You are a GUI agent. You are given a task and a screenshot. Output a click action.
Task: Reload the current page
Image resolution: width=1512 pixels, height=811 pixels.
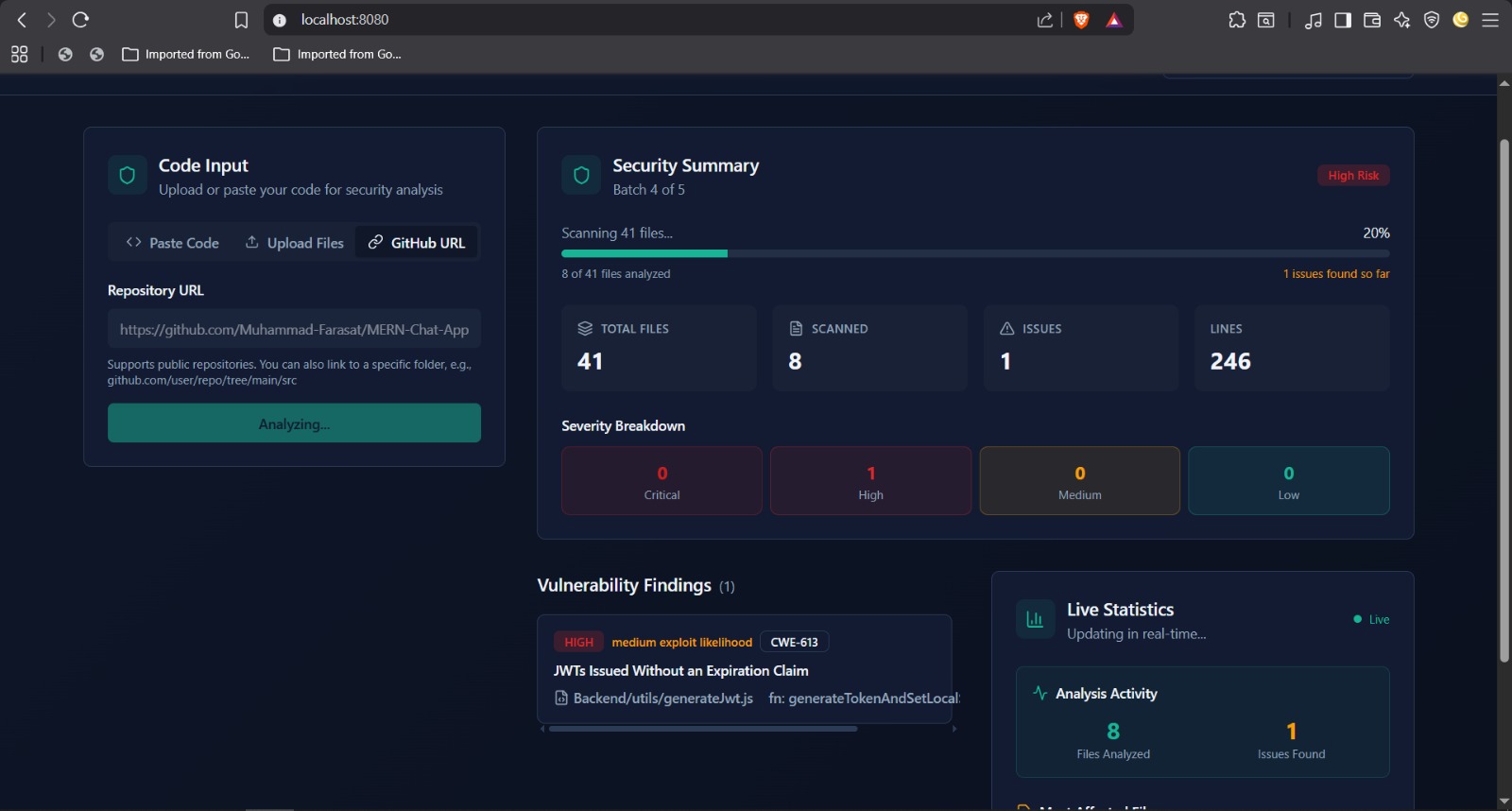coord(80,20)
